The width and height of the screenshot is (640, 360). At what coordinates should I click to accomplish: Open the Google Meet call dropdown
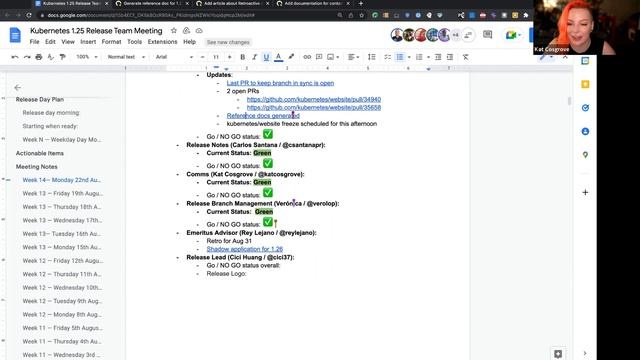513,35
